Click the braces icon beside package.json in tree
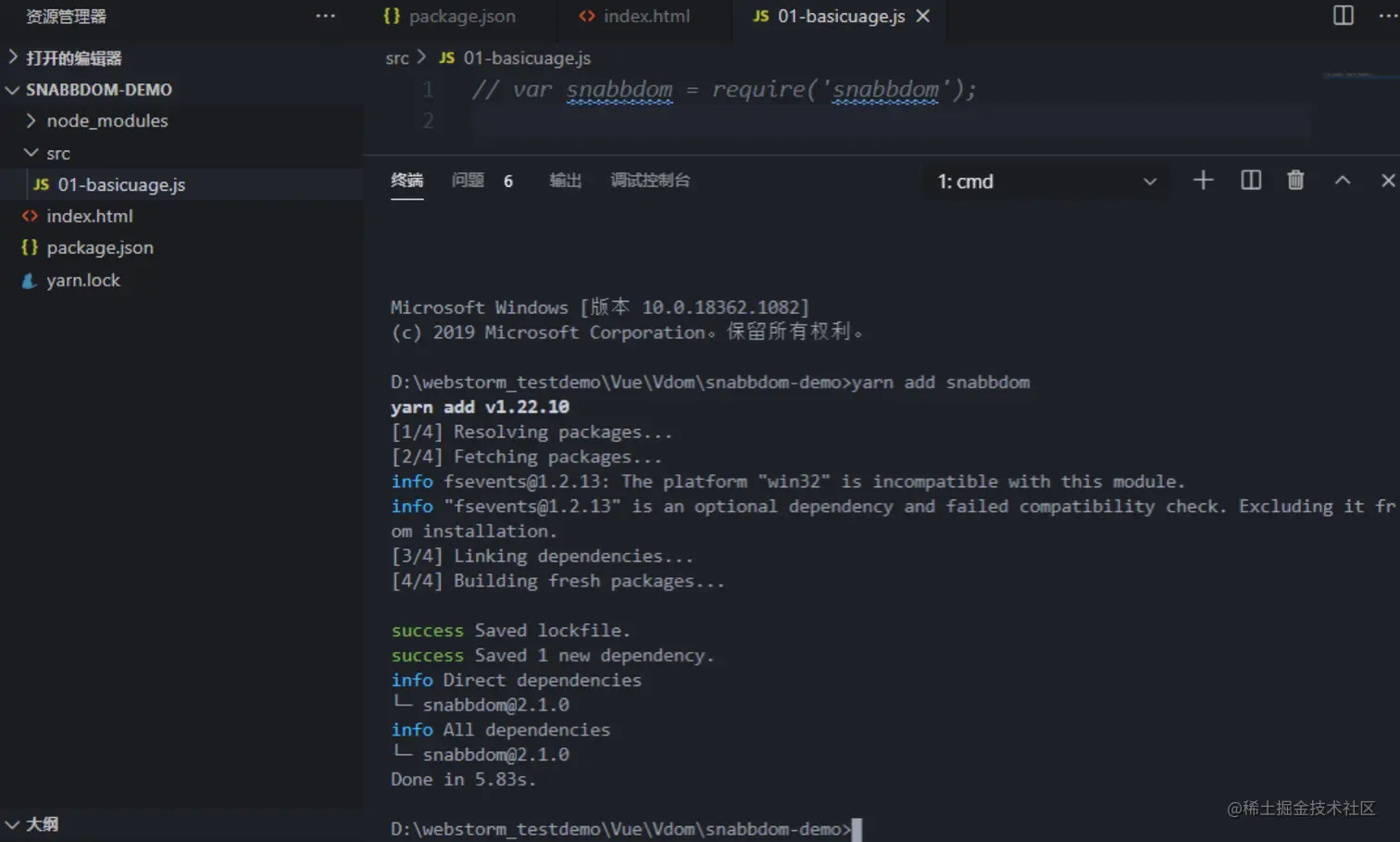This screenshot has height=842, width=1400. click(30, 247)
